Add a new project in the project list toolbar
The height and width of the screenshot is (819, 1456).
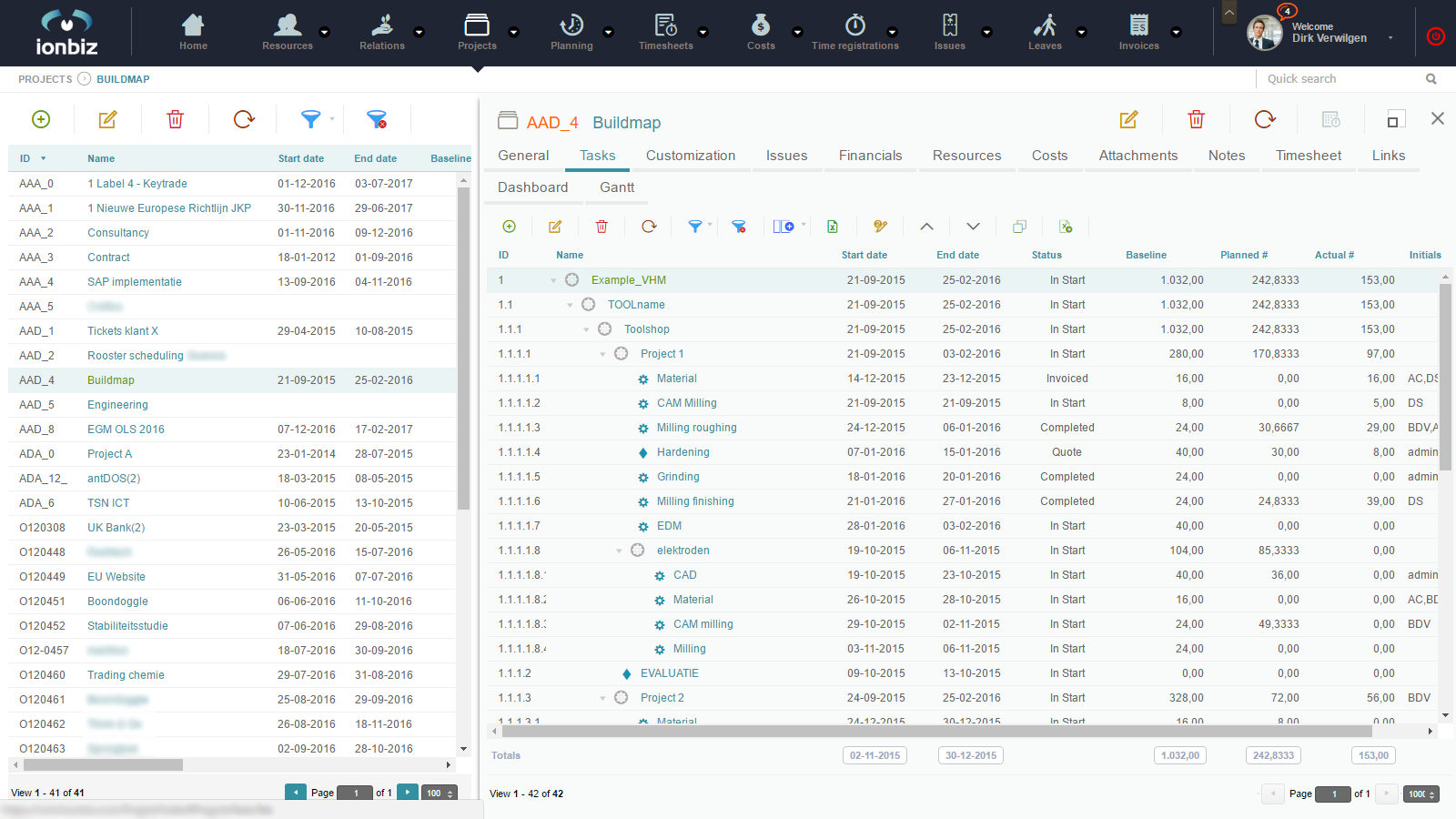(x=41, y=119)
